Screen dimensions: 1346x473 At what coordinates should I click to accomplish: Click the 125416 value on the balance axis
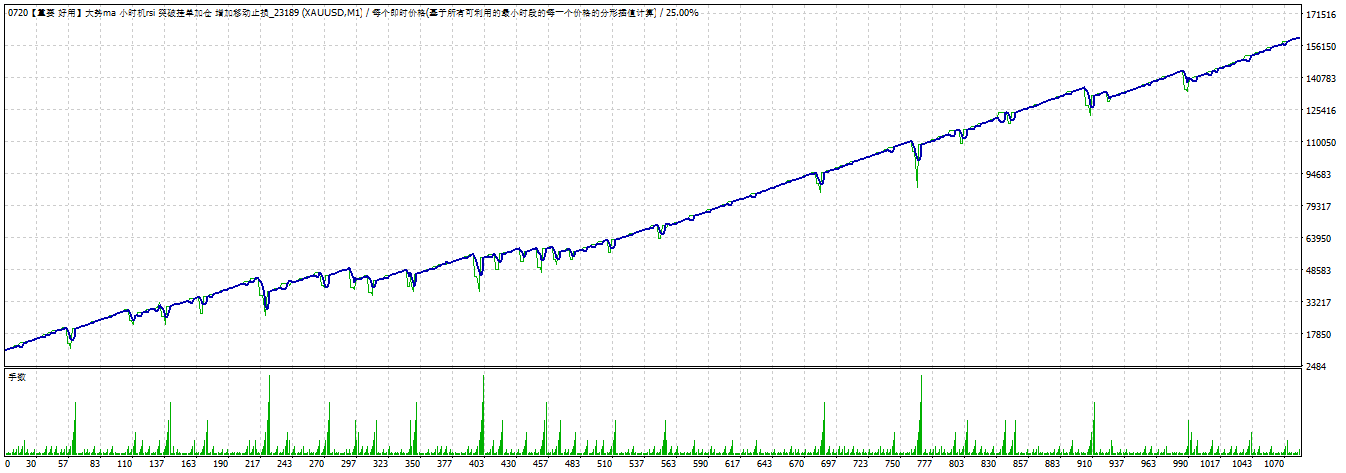pos(1323,111)
